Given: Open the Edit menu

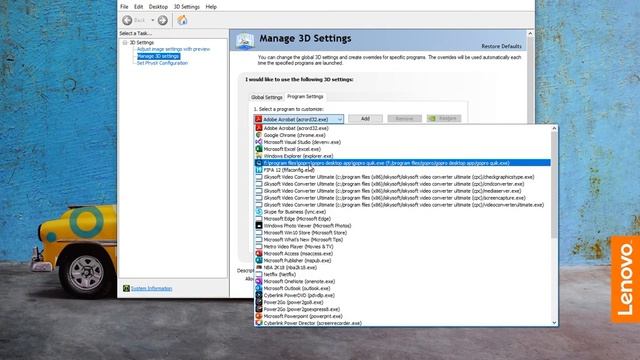Looking at the screenshot, I should click(x=138, y=7).
